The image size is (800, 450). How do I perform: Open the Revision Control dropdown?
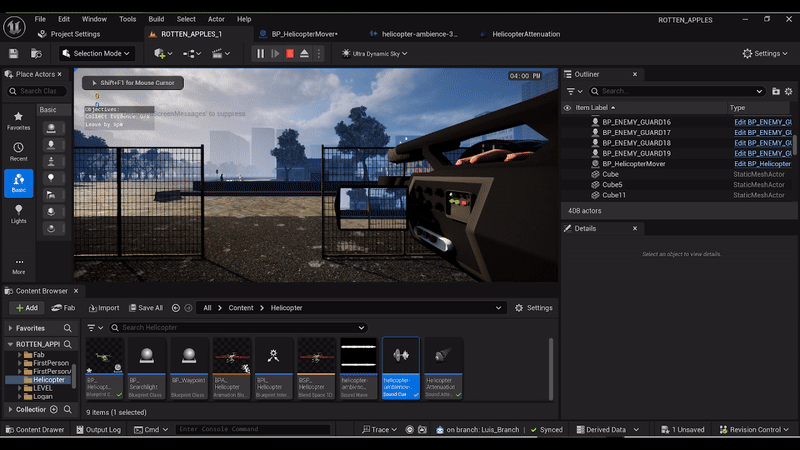(754, 430)
